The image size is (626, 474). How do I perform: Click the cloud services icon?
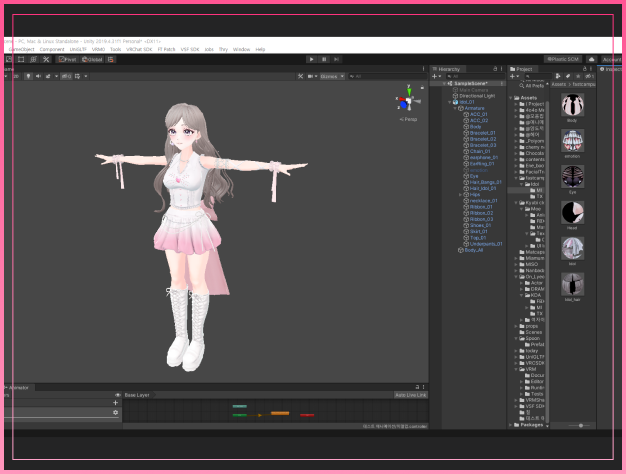pyautogui.click(x=592, y=59)
